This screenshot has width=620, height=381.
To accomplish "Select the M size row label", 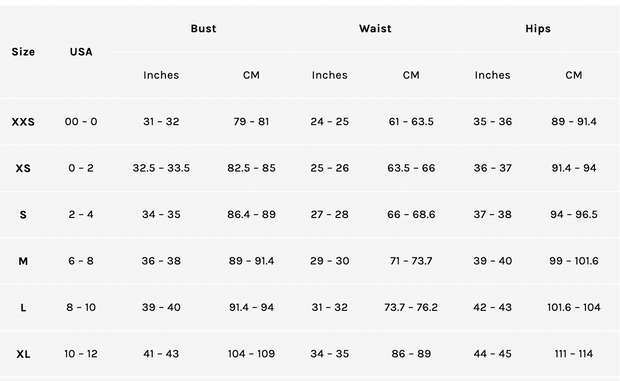I will pos(23,261).
